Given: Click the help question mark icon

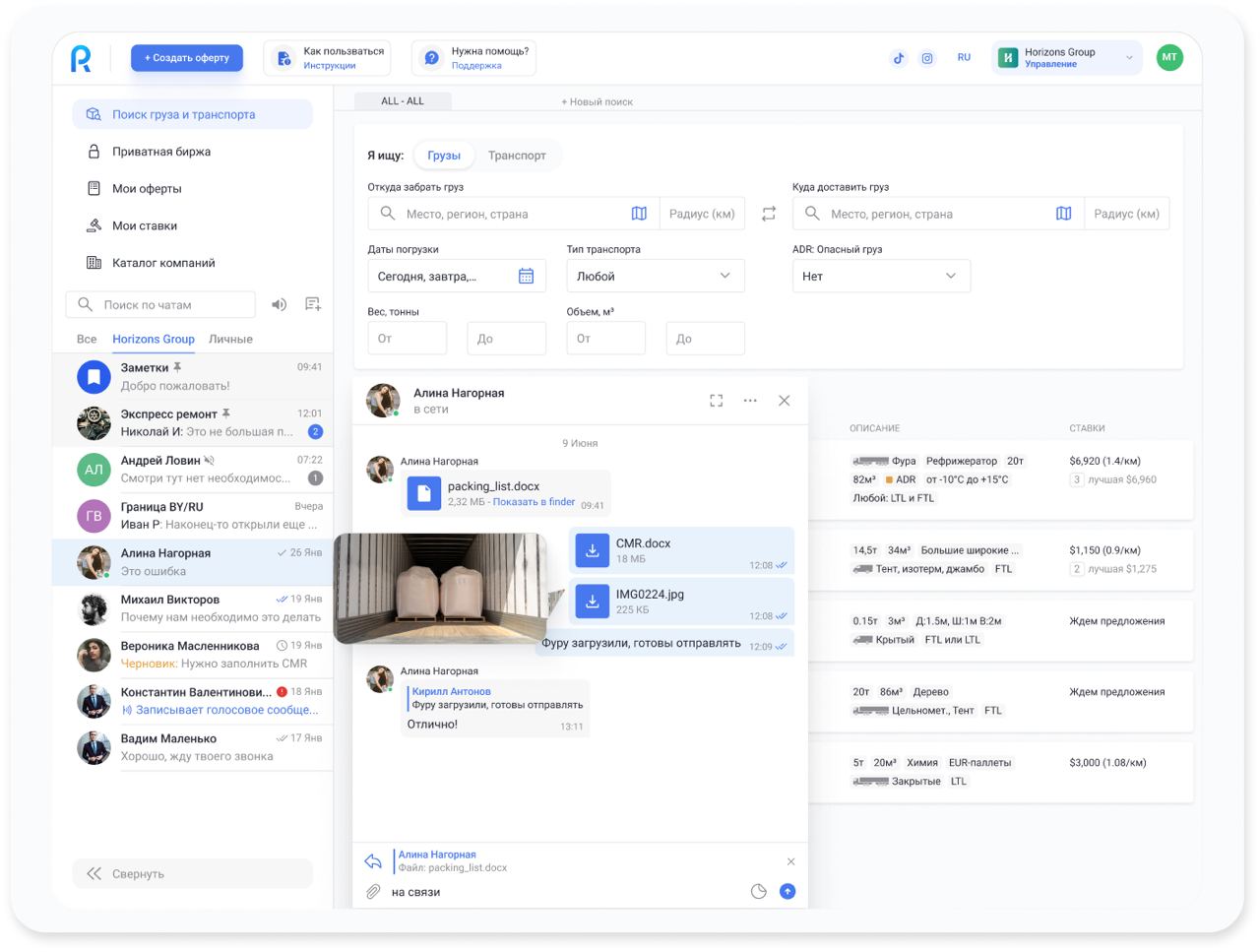Looking at the screenshot, I should (431, 58).
